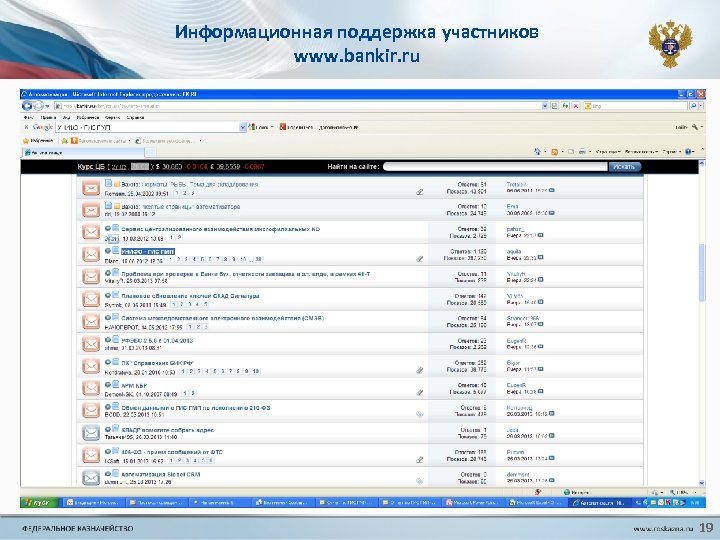Open the Безопасность dropdown in command bar
720x540 pixels.
coord(641,152)
